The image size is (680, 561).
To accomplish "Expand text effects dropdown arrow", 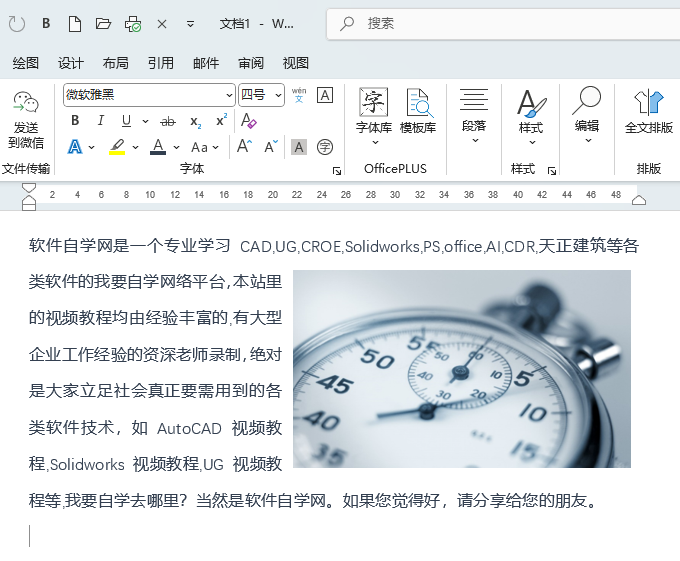I will click(92, 147).
